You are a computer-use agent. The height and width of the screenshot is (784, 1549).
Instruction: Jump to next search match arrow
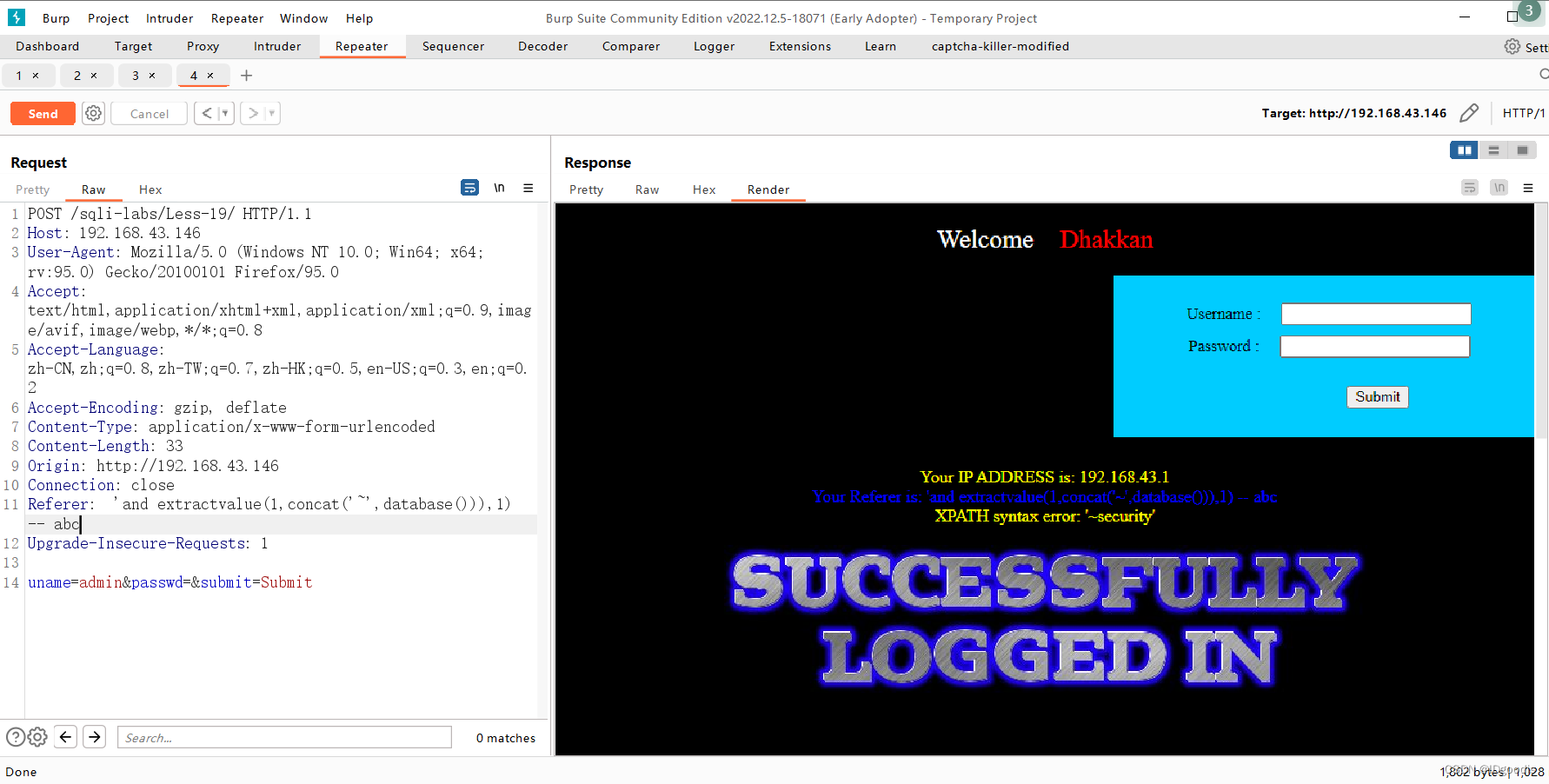(x=95, y=737)
